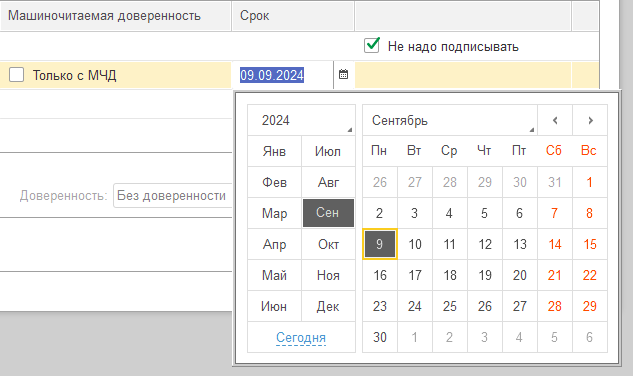Expand the Сентябрь month selector
Image resolution: width=633 pixels, height=376 pixels.
450,120
